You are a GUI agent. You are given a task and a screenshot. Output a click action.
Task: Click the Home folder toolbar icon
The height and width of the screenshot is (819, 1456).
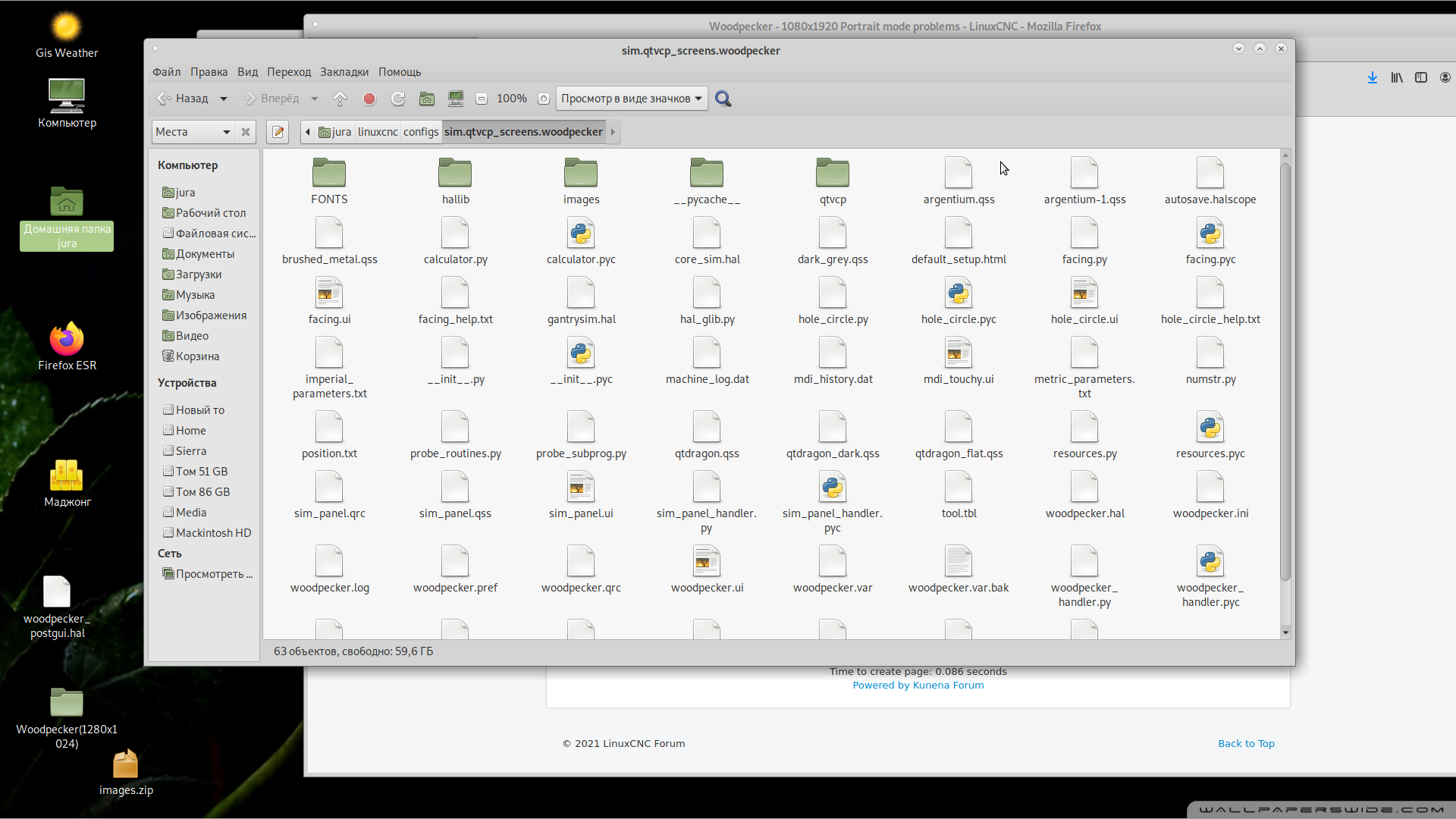[427, 99]
